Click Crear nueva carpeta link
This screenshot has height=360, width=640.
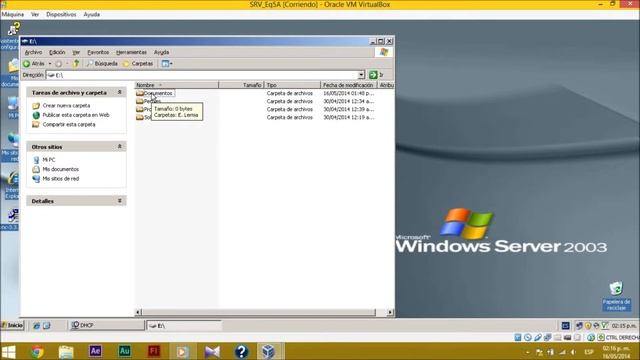66,106
